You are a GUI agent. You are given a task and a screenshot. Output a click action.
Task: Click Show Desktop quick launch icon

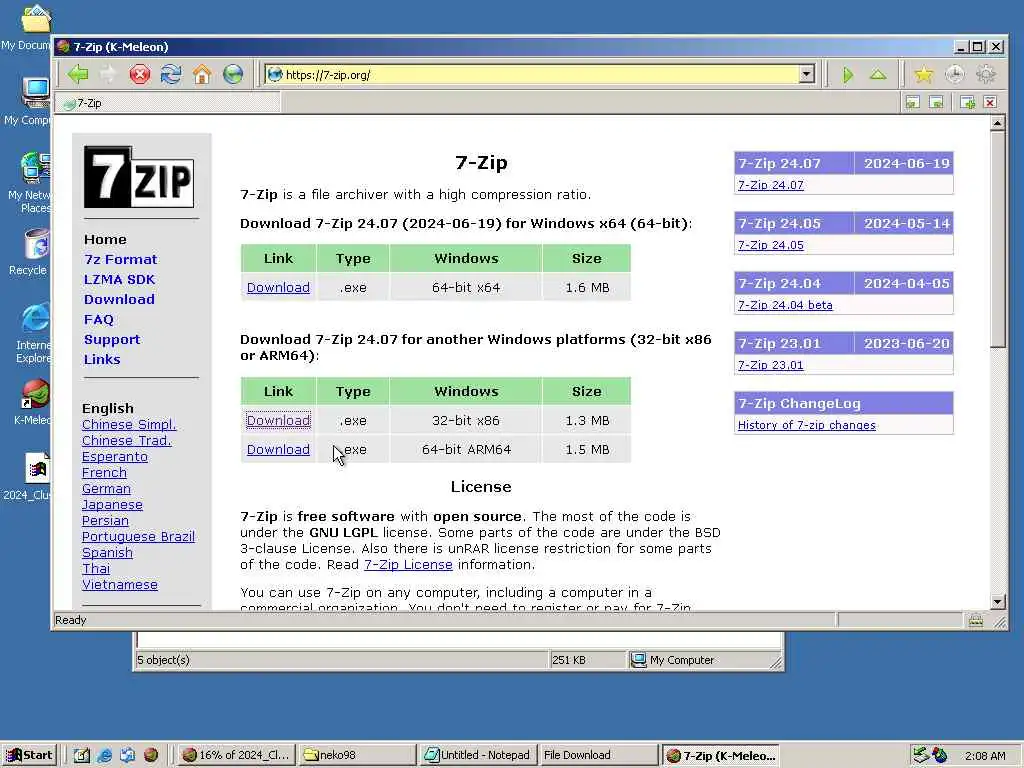click(x=82, y=755)
